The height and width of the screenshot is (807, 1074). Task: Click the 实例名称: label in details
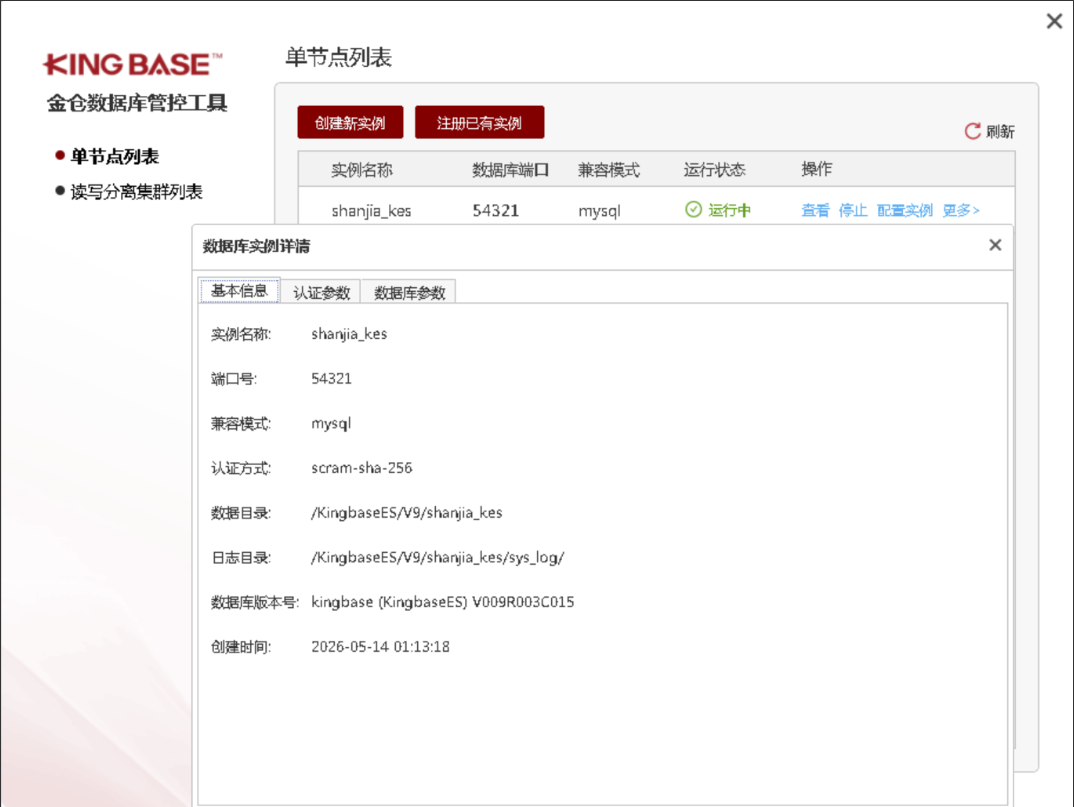pos(241,334)
